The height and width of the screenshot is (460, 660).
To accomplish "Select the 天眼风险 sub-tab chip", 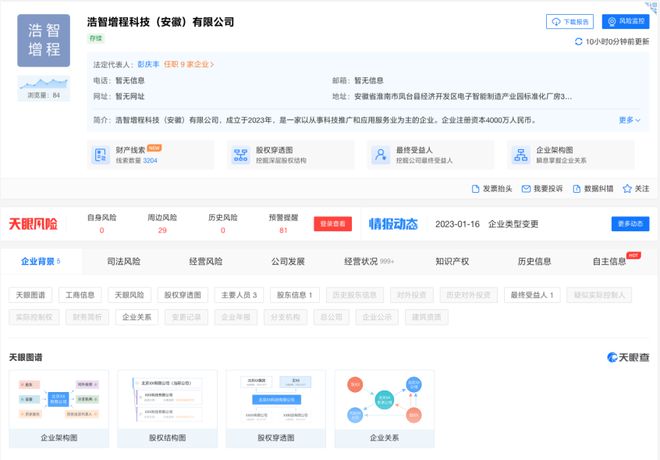I will (x=129, y=295).
